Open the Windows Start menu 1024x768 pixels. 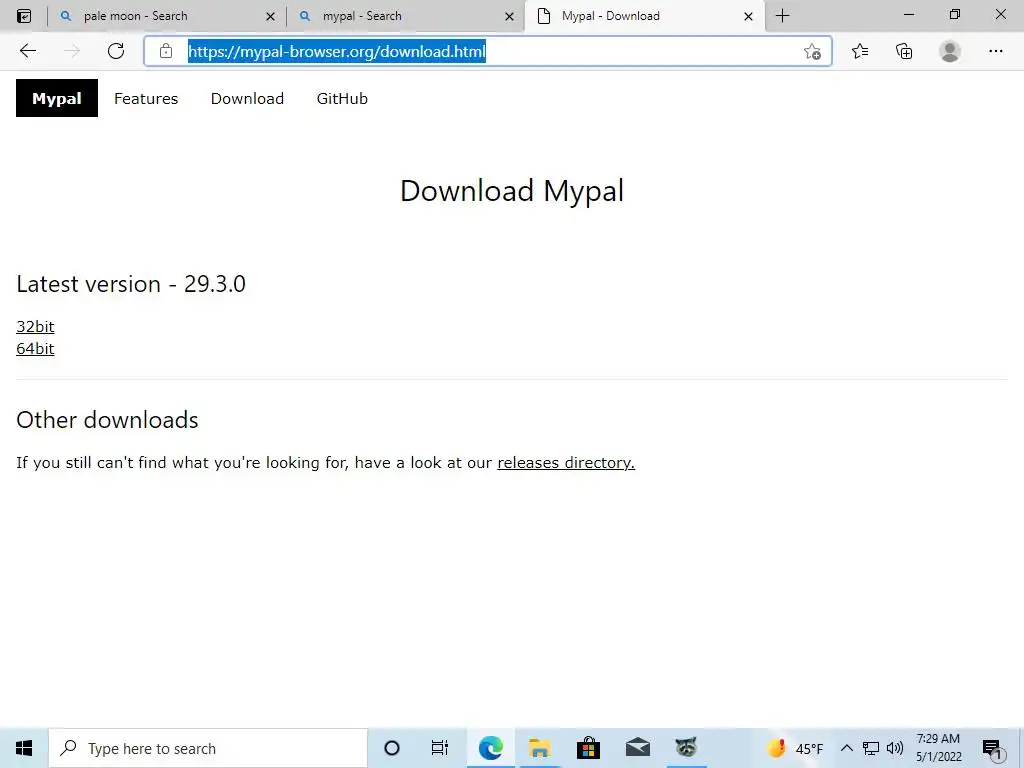[x=24, y=748]
